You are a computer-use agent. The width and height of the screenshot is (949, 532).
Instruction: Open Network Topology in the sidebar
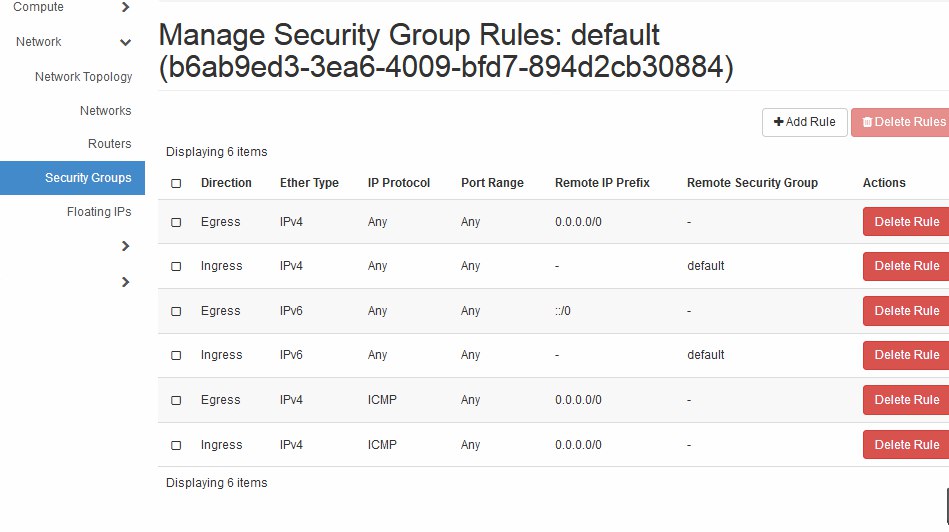click(x=84, y=77)
